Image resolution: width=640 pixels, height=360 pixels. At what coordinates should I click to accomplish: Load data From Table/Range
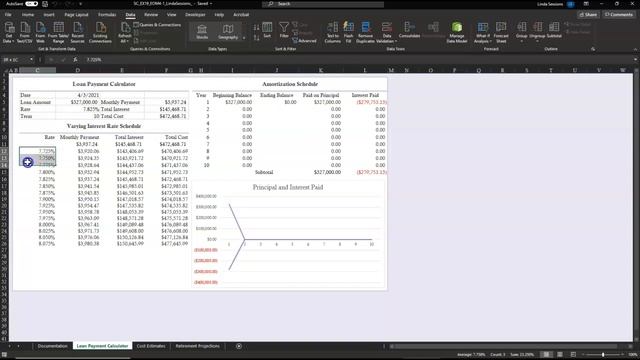click(58, 33)
